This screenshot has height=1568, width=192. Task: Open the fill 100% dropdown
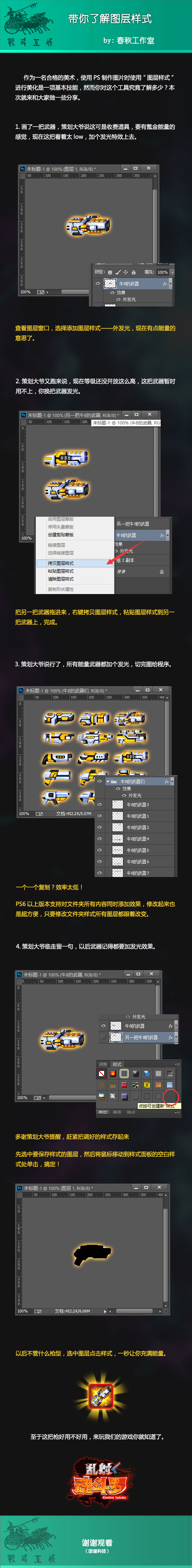click(x=172, y=272)
